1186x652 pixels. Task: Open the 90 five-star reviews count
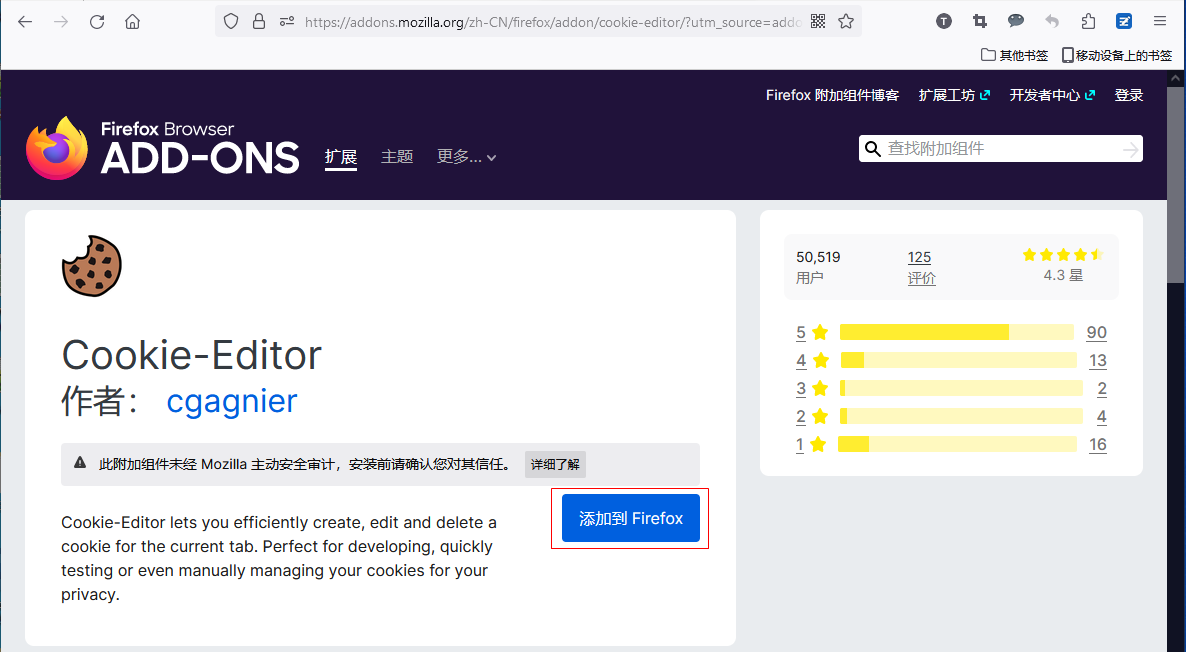pos(1097,332)
